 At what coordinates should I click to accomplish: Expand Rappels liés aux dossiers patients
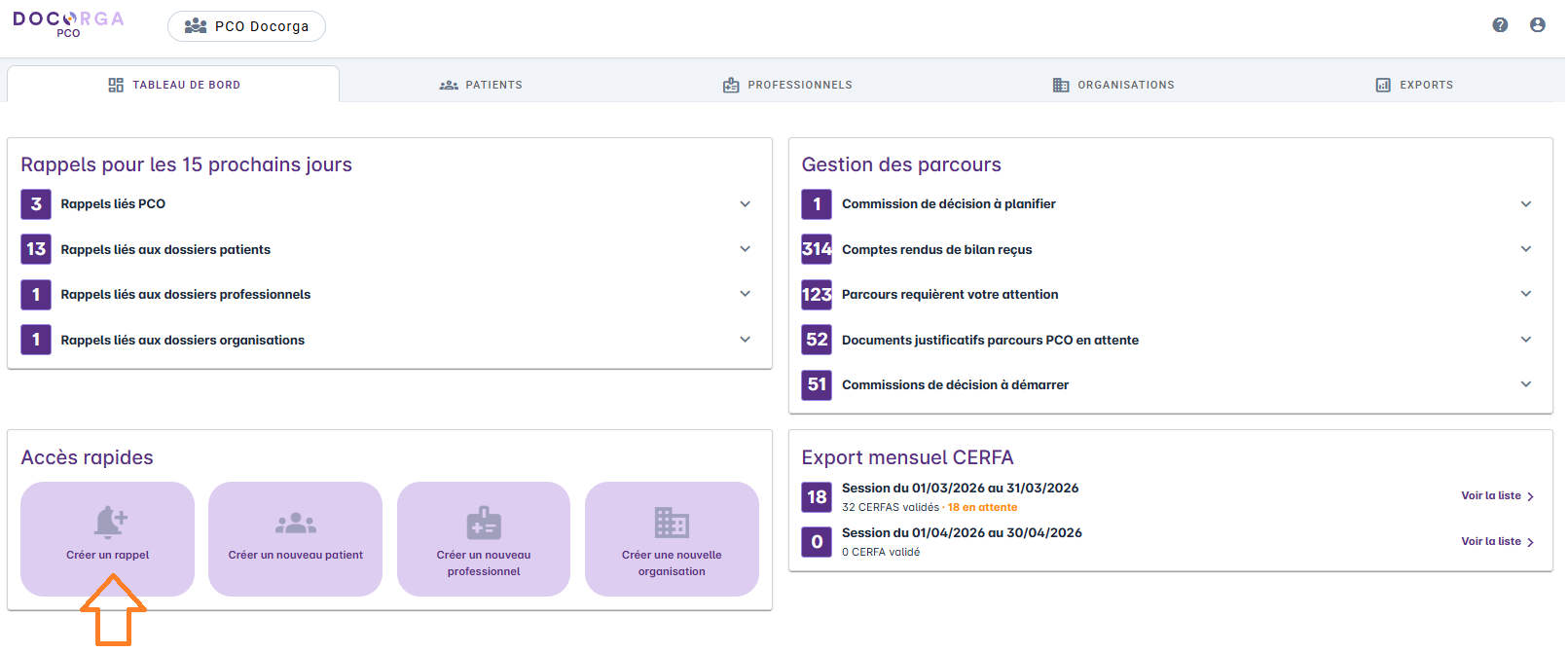tap(745, 249)
